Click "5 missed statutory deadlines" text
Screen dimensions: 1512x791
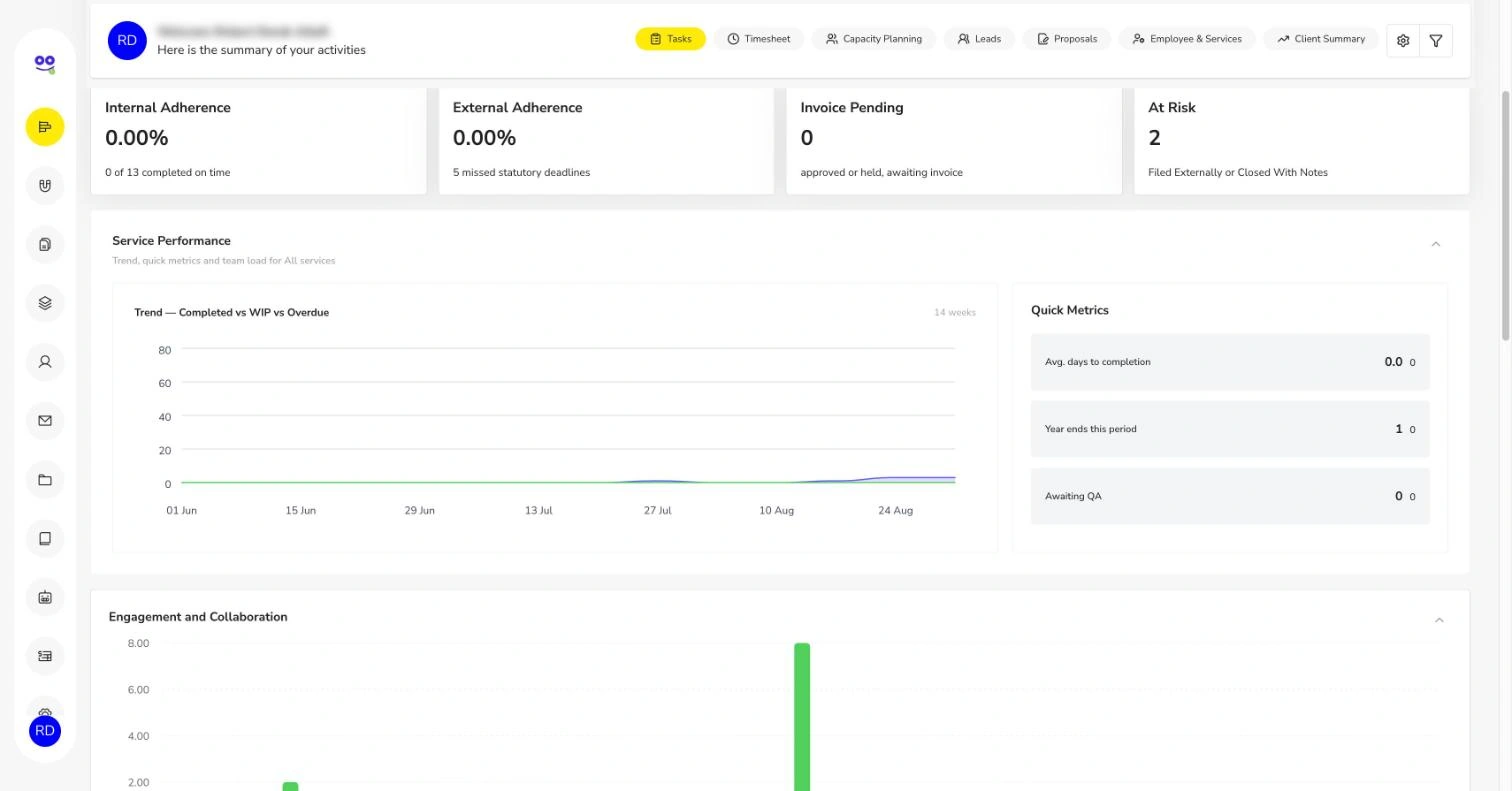pyautogui.click(x=521, y=173)
